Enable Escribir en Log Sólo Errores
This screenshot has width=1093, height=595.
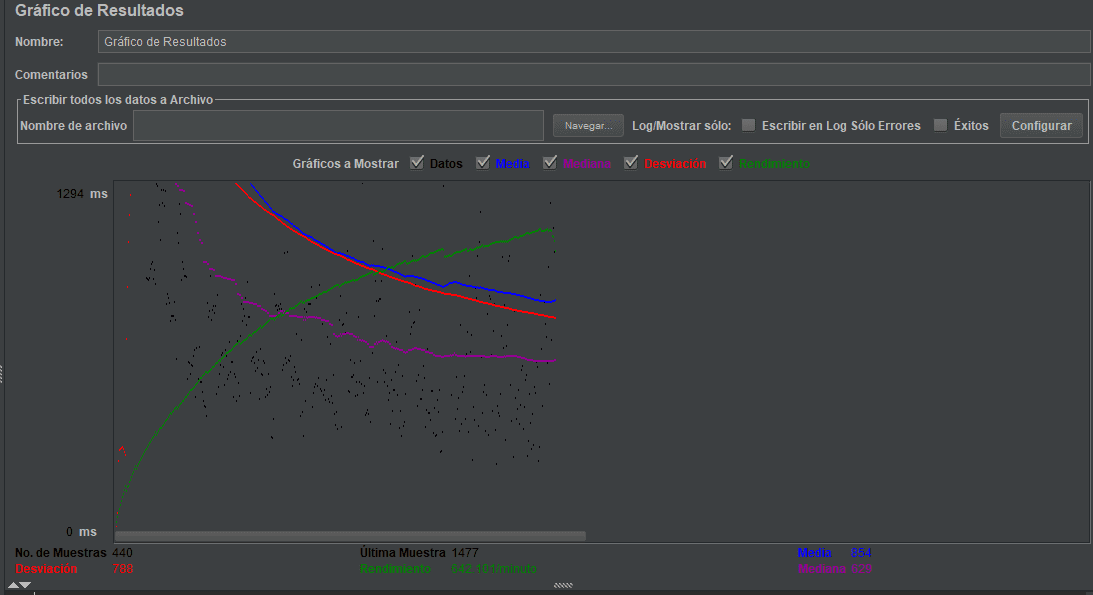(x=748, y=125)
